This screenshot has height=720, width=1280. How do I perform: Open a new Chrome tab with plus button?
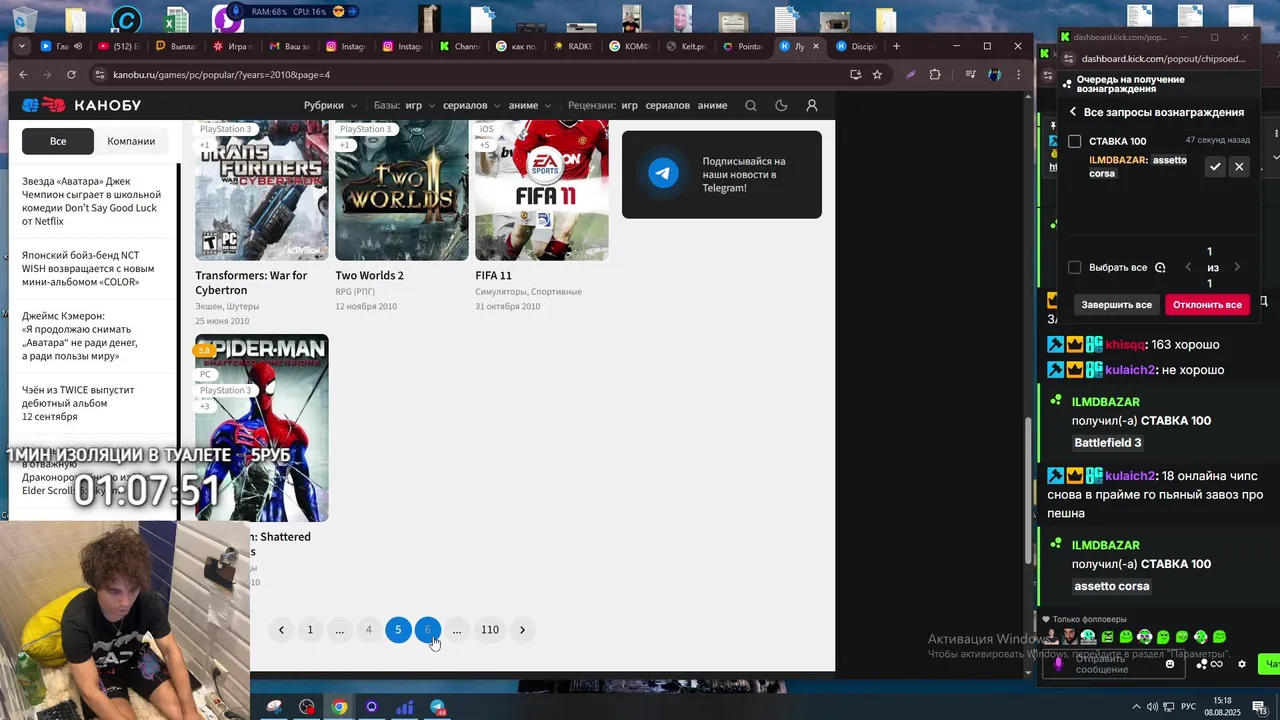point(896,46)
